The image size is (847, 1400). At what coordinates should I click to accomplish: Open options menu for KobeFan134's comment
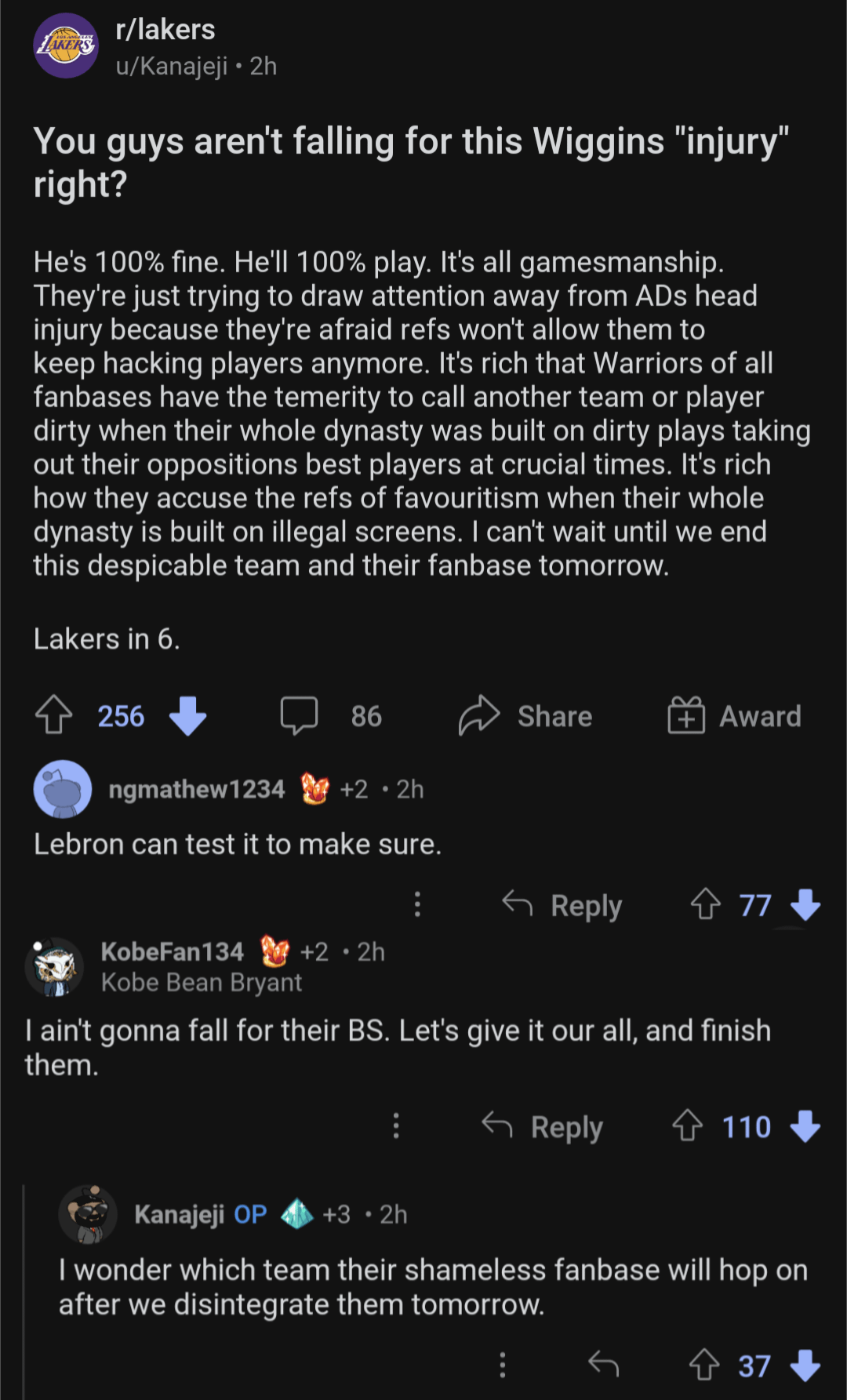[x=396, y=1126]
